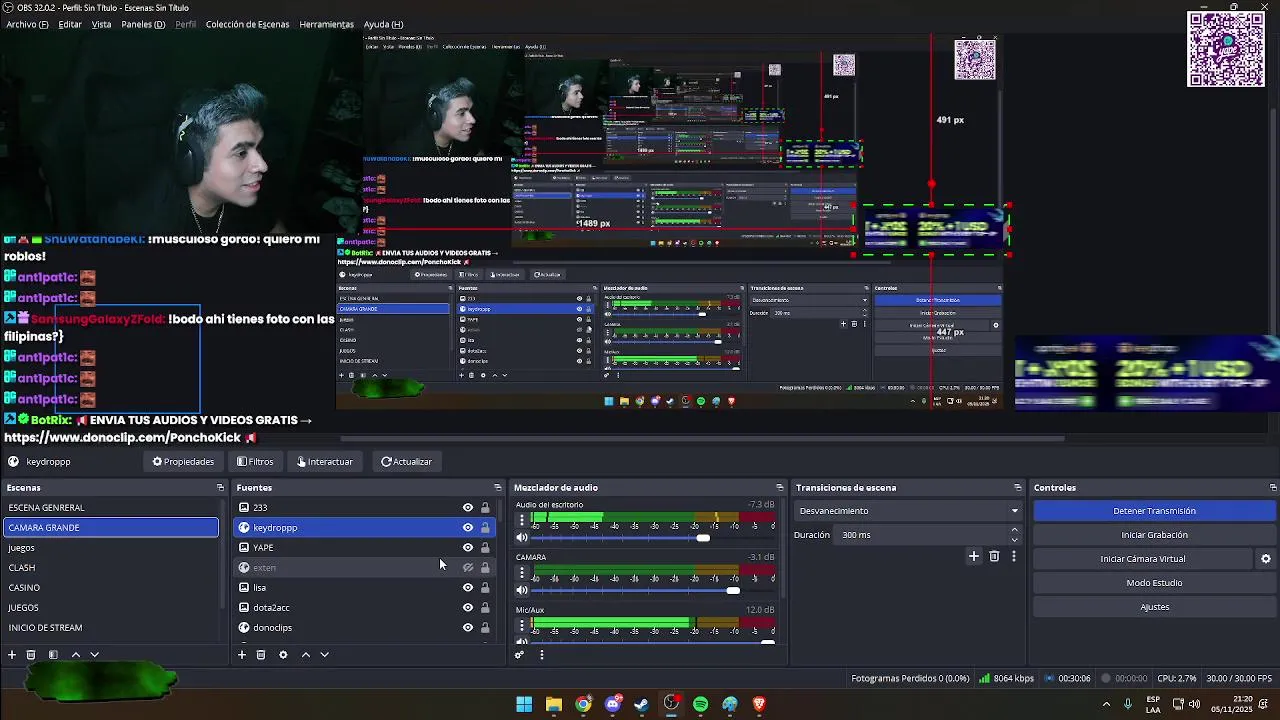The height and width of the screenshot is (720, 1280).
Task: Remove selected scene with trash icon
Action: tap(31, 654)
